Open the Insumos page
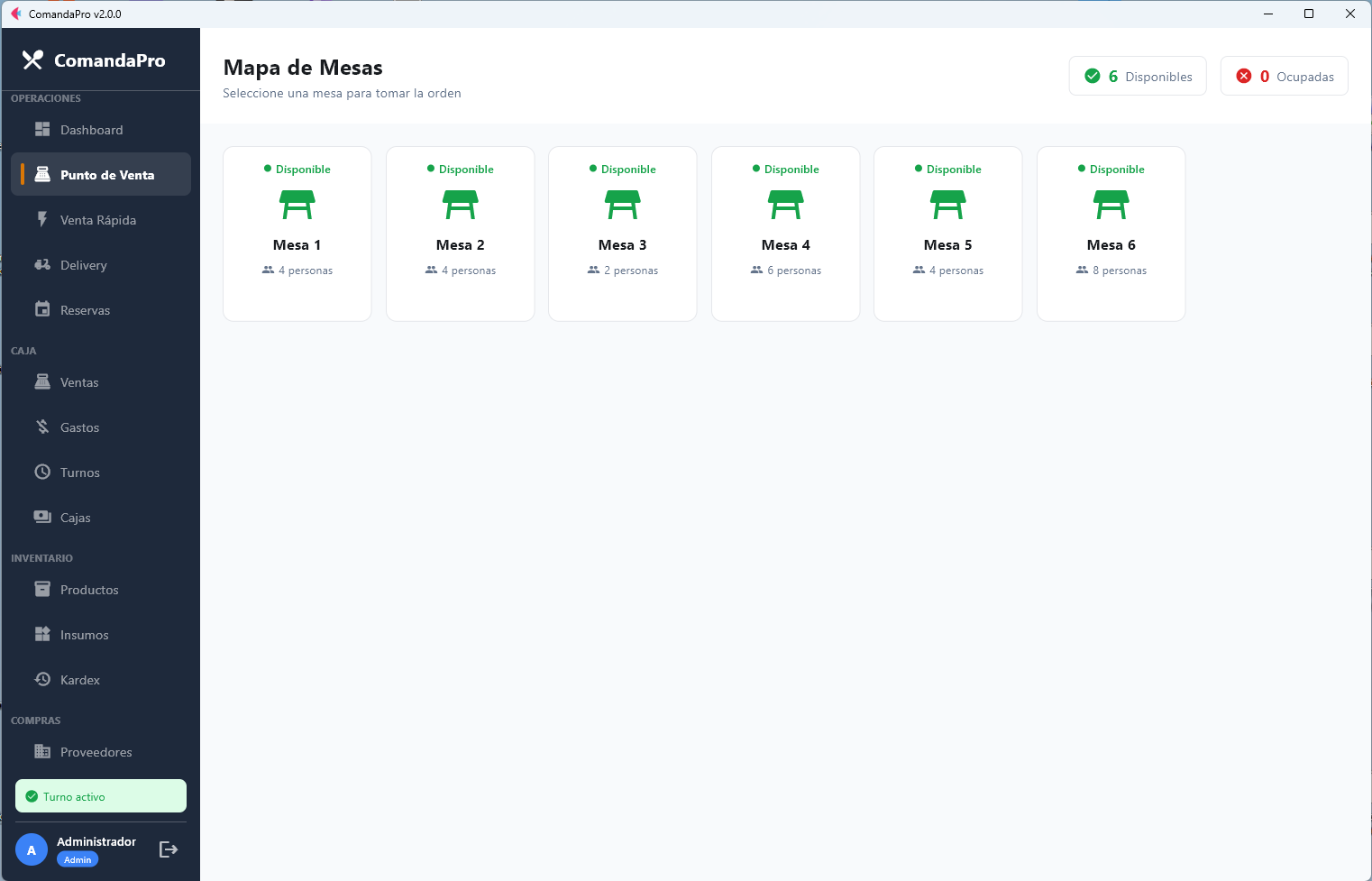Screen dimensions: 1372x881 point(101,634)
